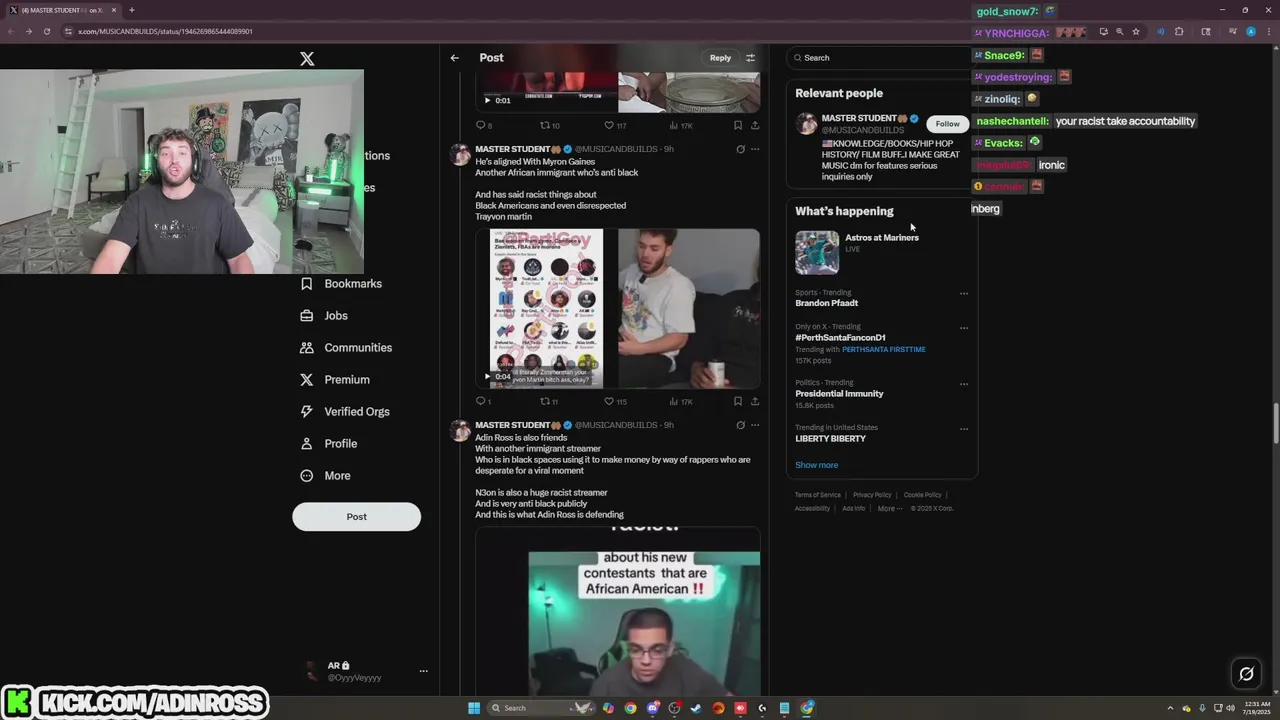
Task: Open Steam from the taskbar
Action: 696,708
